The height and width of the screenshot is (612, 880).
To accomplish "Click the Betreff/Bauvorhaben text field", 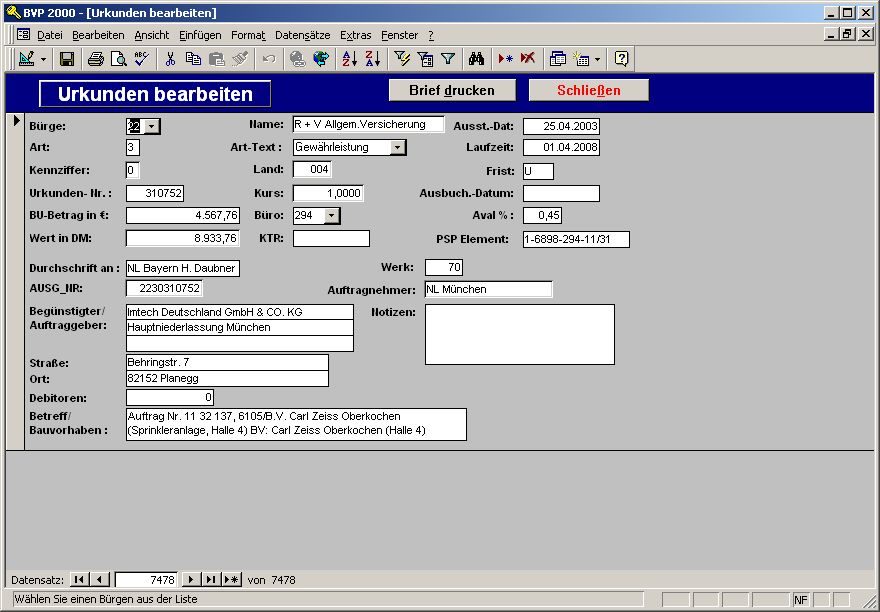I will (x=296, y=424).
